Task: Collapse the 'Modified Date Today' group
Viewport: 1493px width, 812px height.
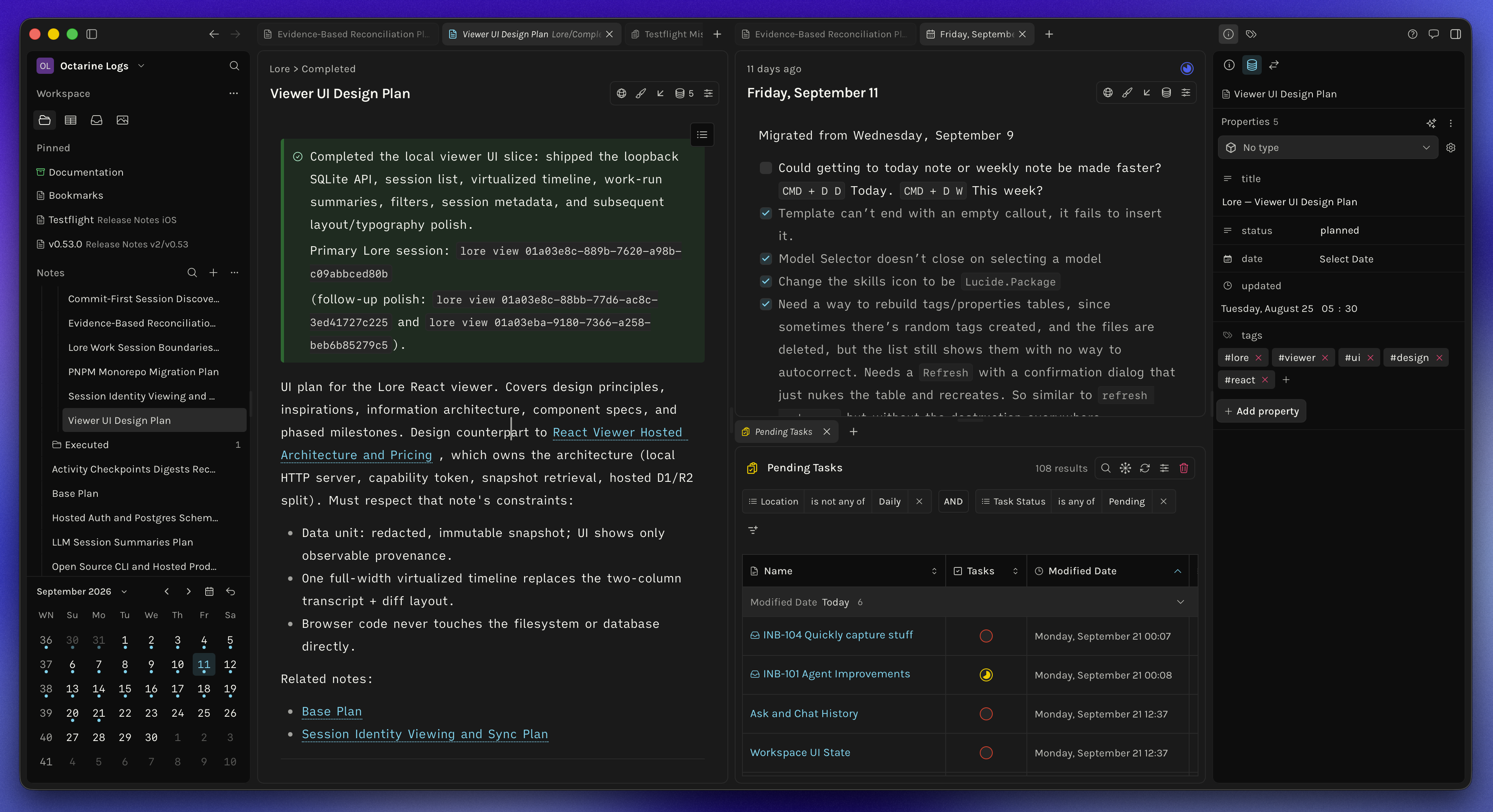Action: 1180,602
